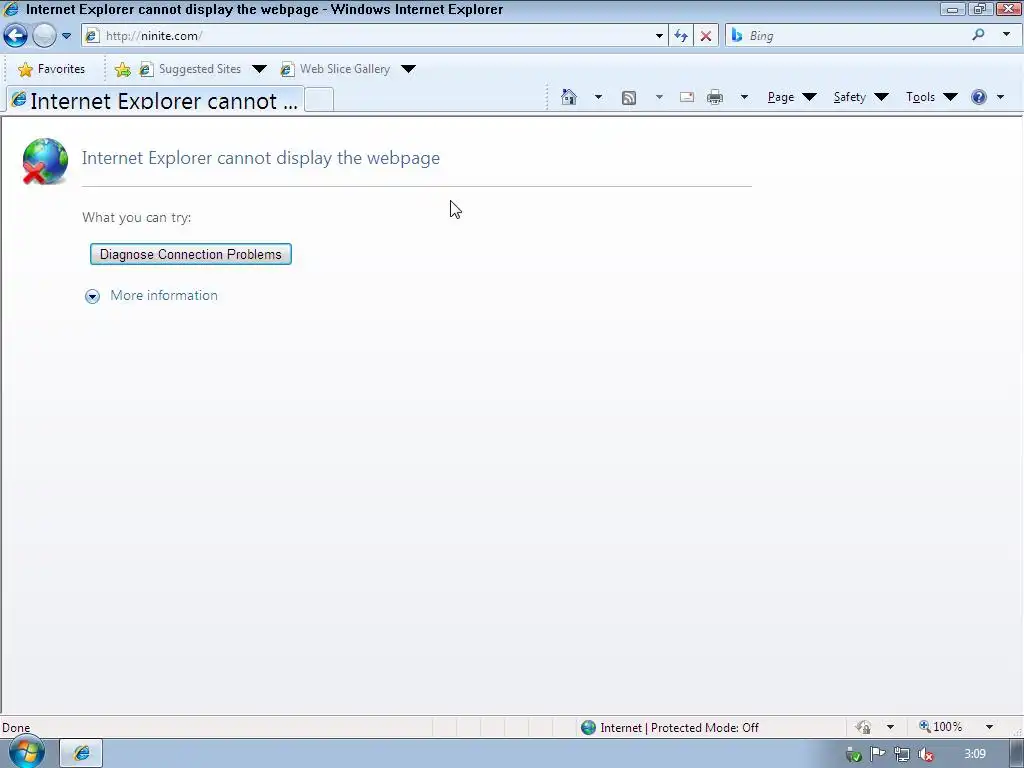Screen dimensions: 1024x768
Task: Click the Show desktop button
Action: (x=1016, y=754)
